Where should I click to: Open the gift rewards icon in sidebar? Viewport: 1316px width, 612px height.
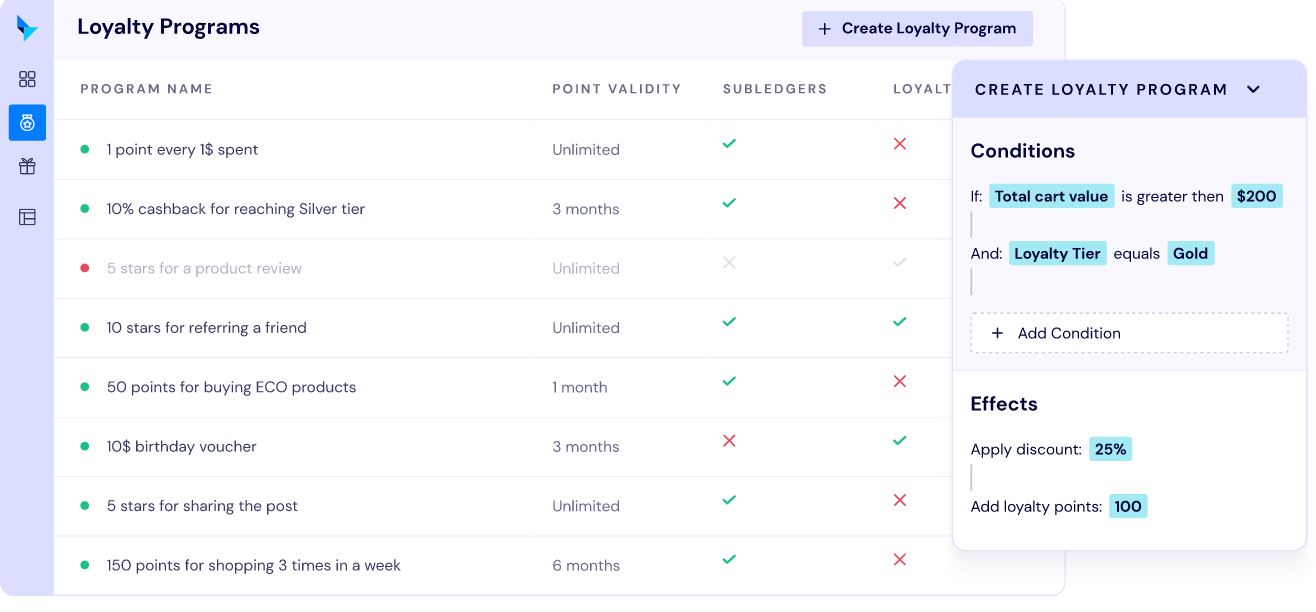tap(27, 166)
